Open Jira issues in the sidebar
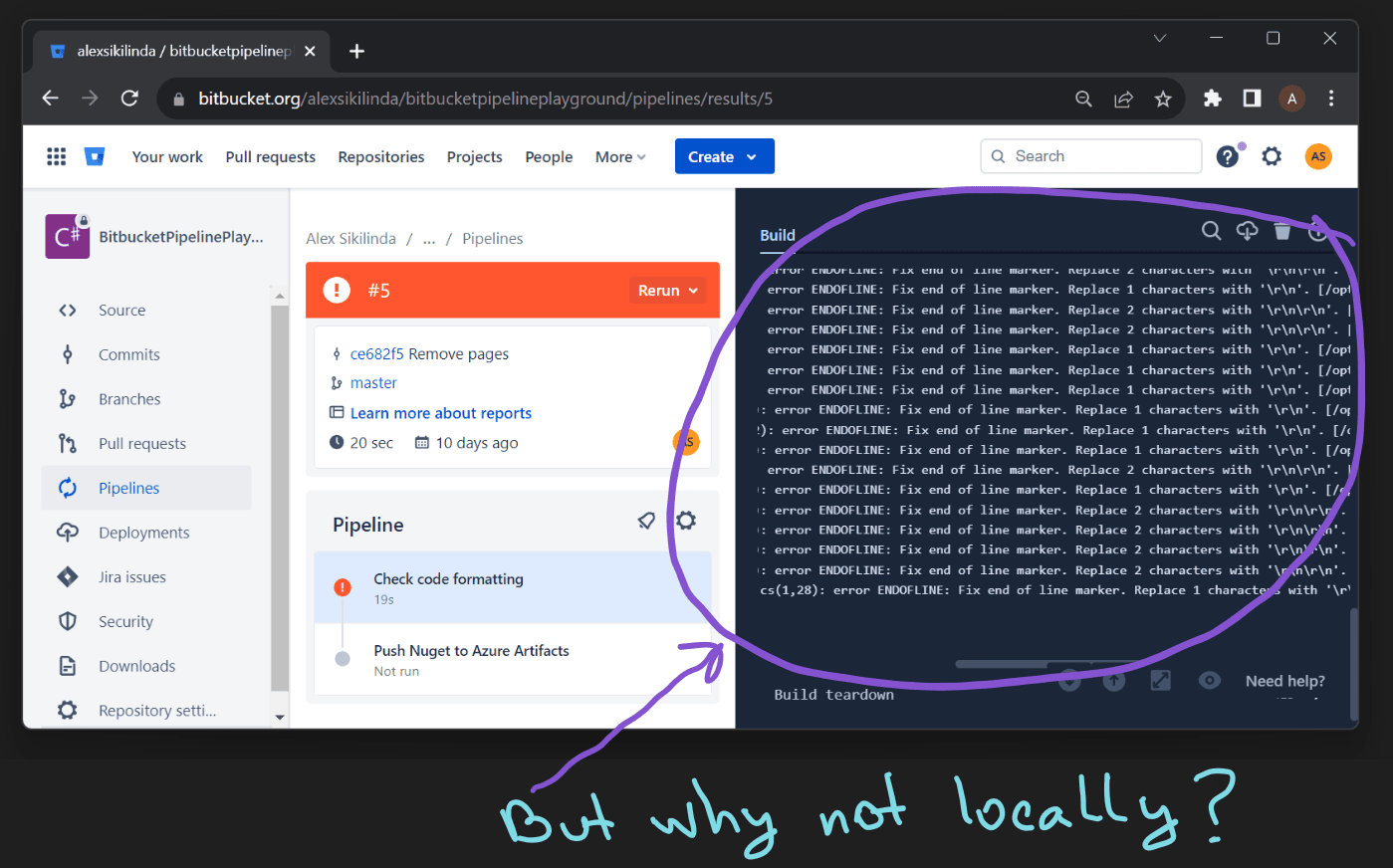The image size is (1393, 868). 146,577
